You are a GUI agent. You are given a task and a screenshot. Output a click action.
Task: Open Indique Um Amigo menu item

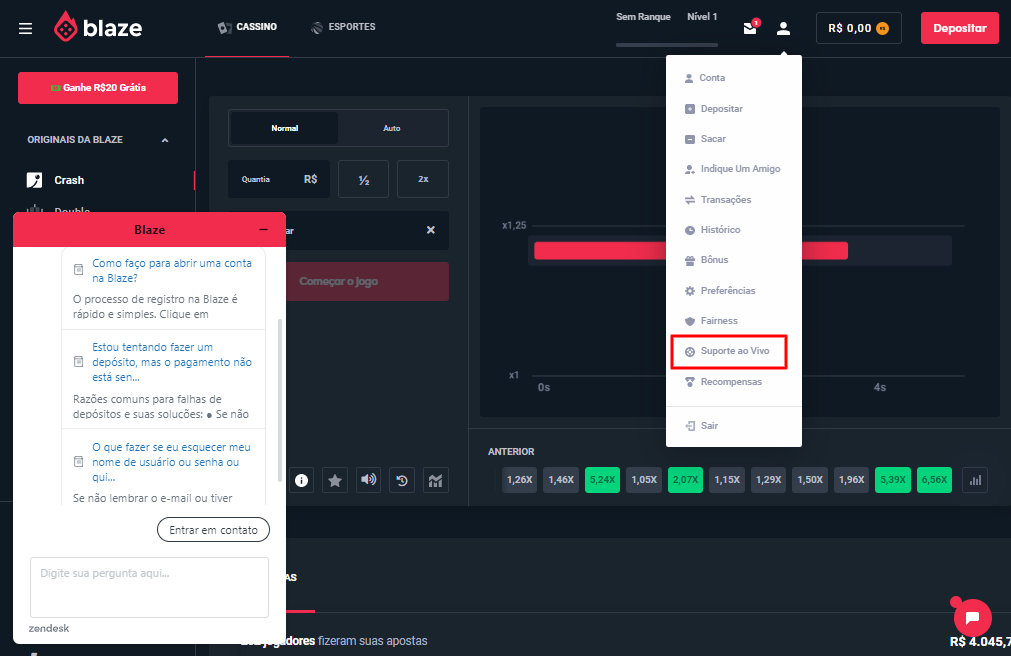point(734,169)
